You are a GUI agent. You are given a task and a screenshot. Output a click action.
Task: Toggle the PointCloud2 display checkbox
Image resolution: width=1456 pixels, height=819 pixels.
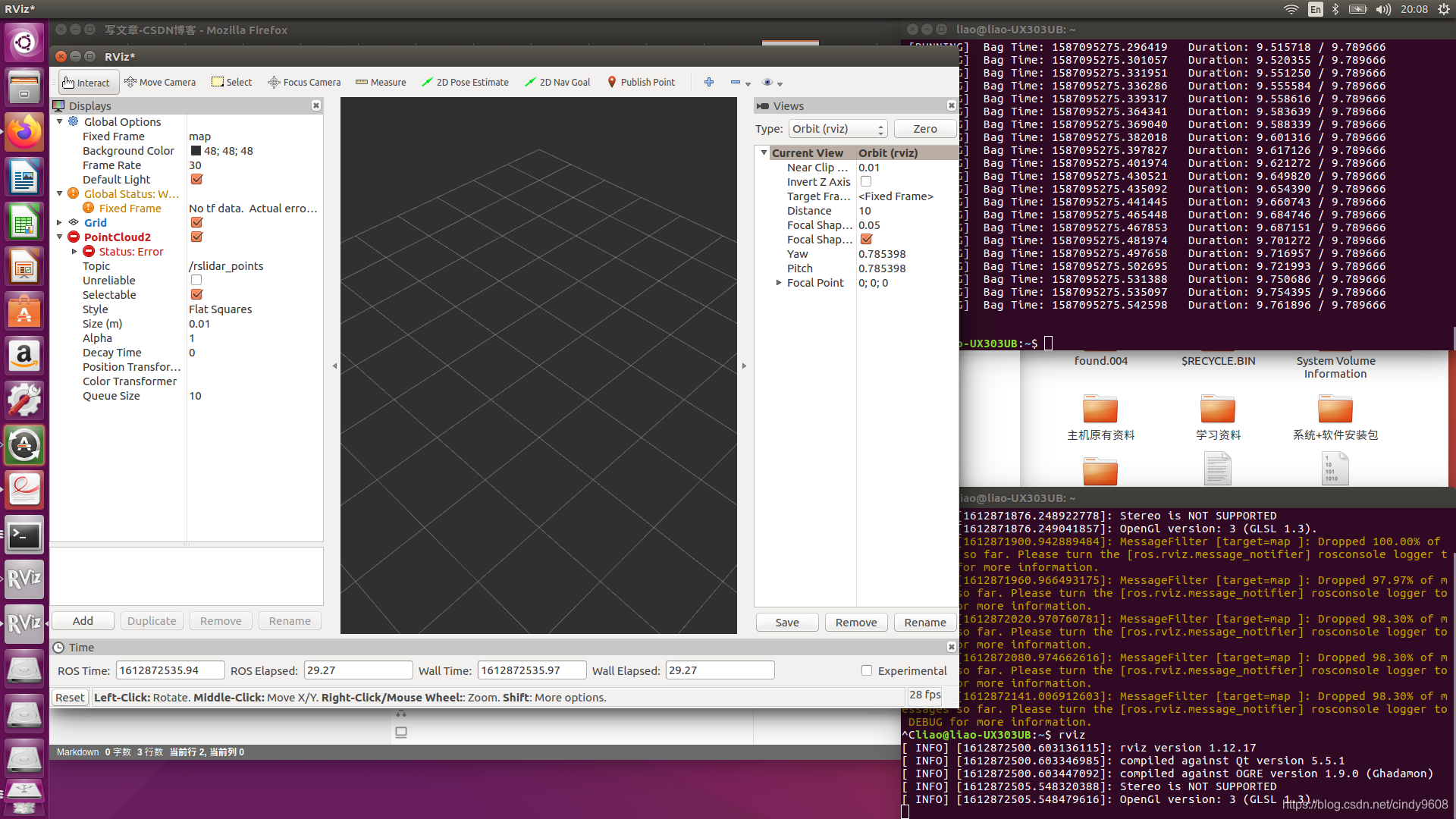tap(196, 237)
